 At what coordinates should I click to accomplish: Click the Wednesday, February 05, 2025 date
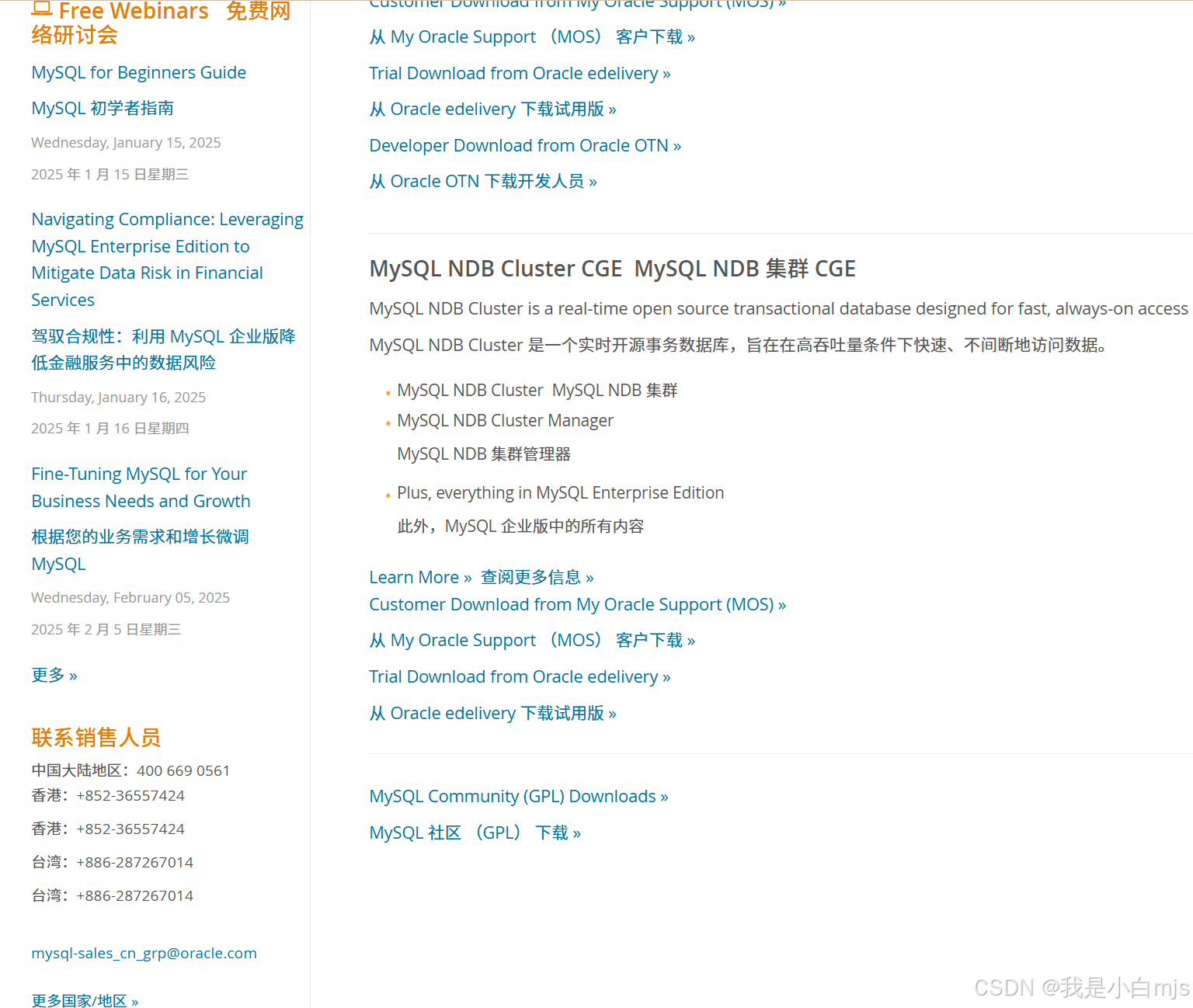pyautogui.click(x=130, y=597)
